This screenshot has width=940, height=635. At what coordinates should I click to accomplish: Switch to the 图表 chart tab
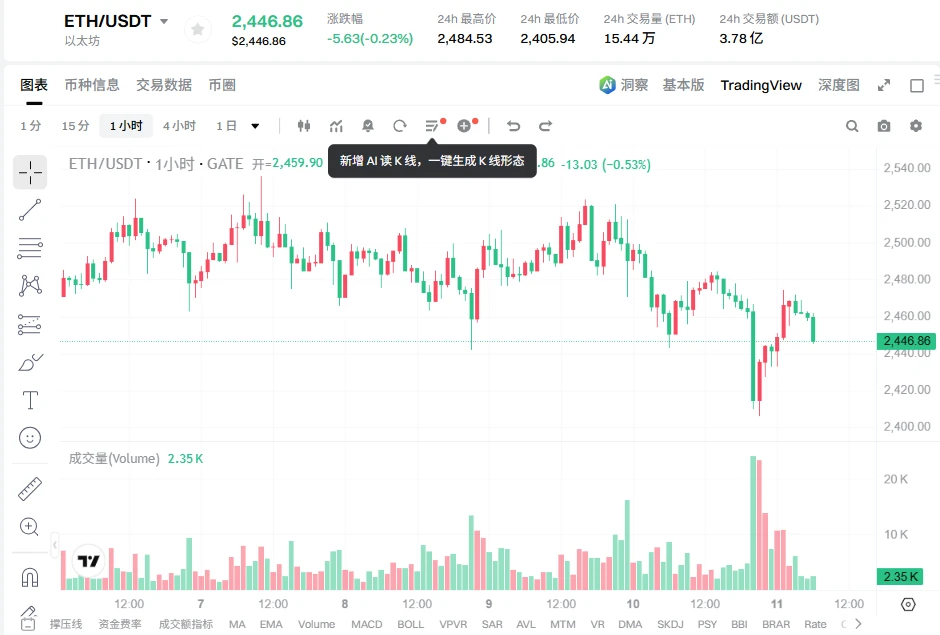(34, 85)
